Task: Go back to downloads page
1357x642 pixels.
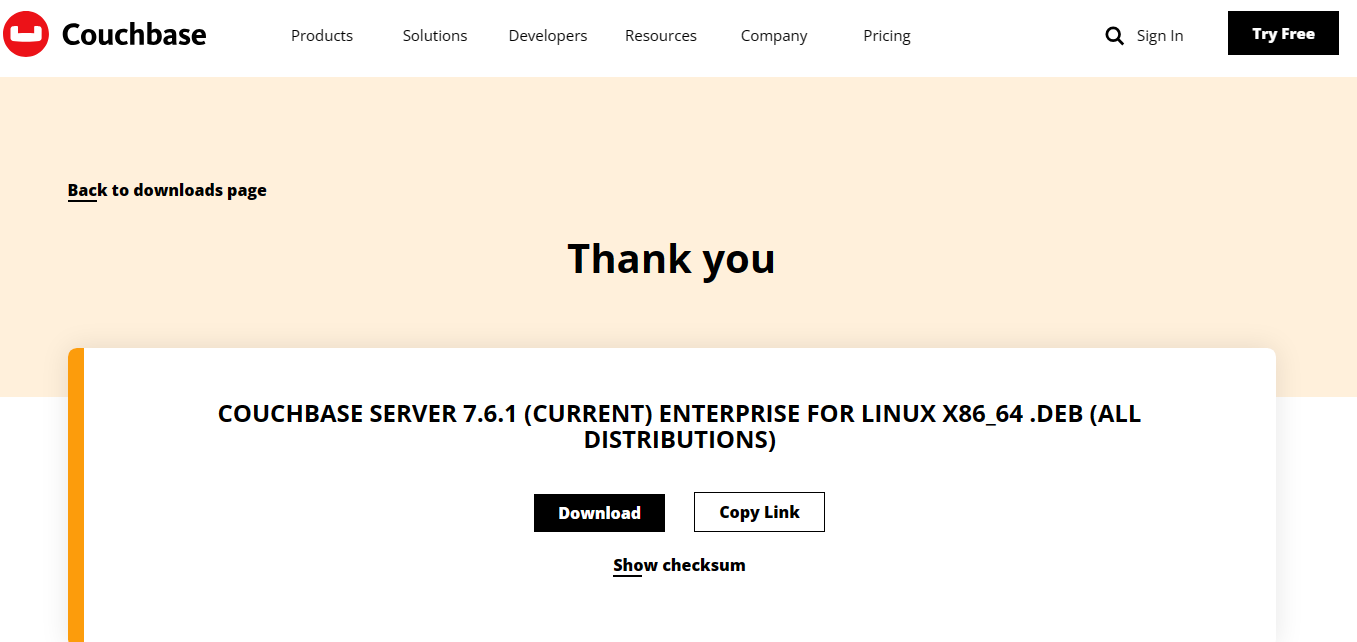Action: click(167, 190)
